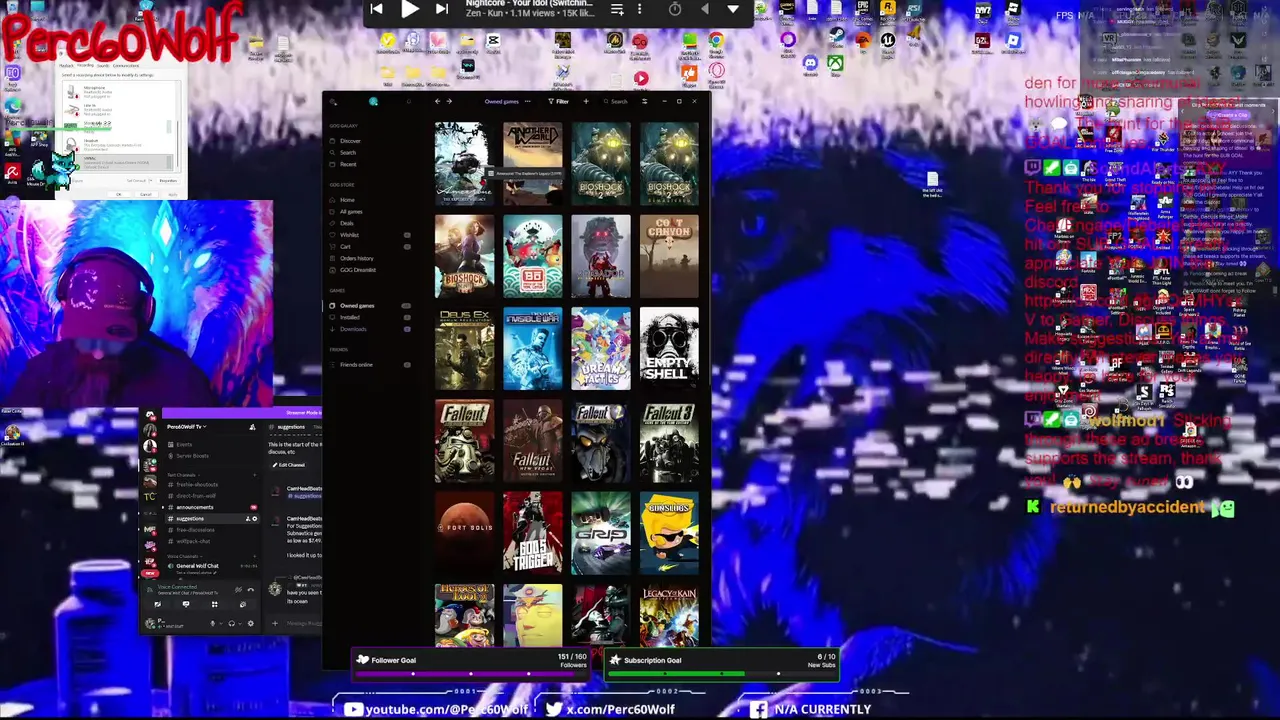Go back in GOG Galaxy
The width and height of the screenshot is (1280, 720).
pos(437,101)
